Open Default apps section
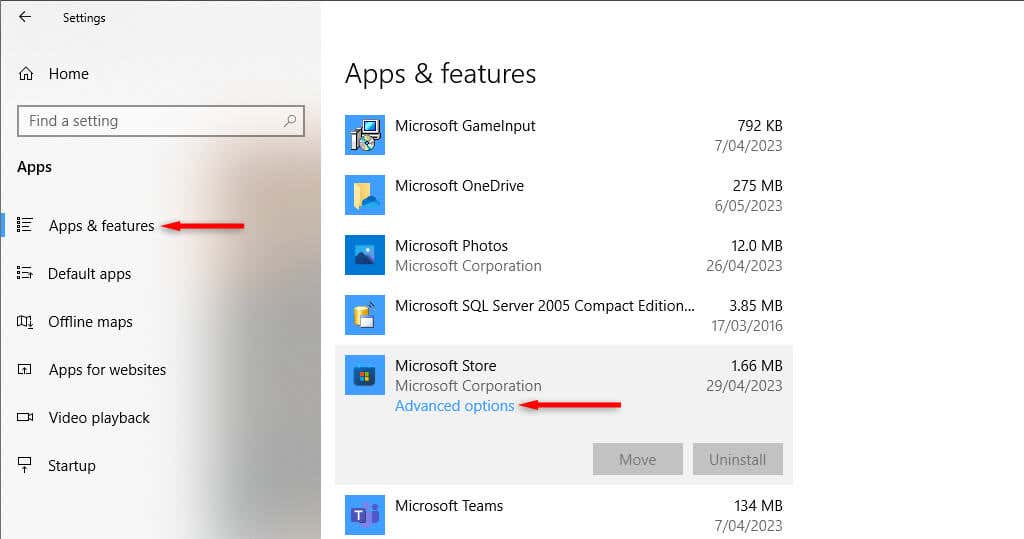This screenshot has height=539, width=1024. tap(89, 274)
